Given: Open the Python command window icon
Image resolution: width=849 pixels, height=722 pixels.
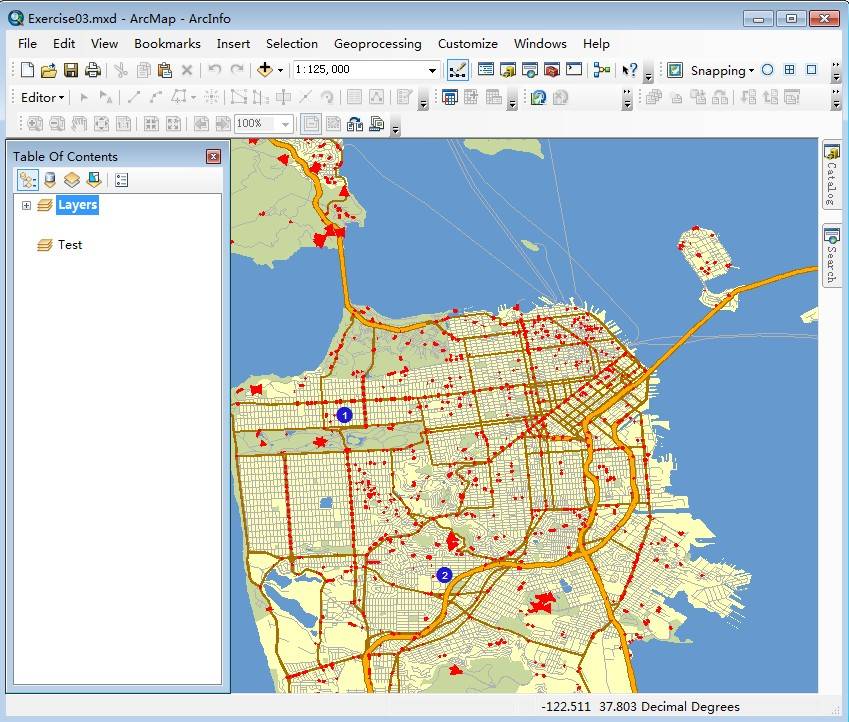Looking at the screenshot, I should [574, 69].
